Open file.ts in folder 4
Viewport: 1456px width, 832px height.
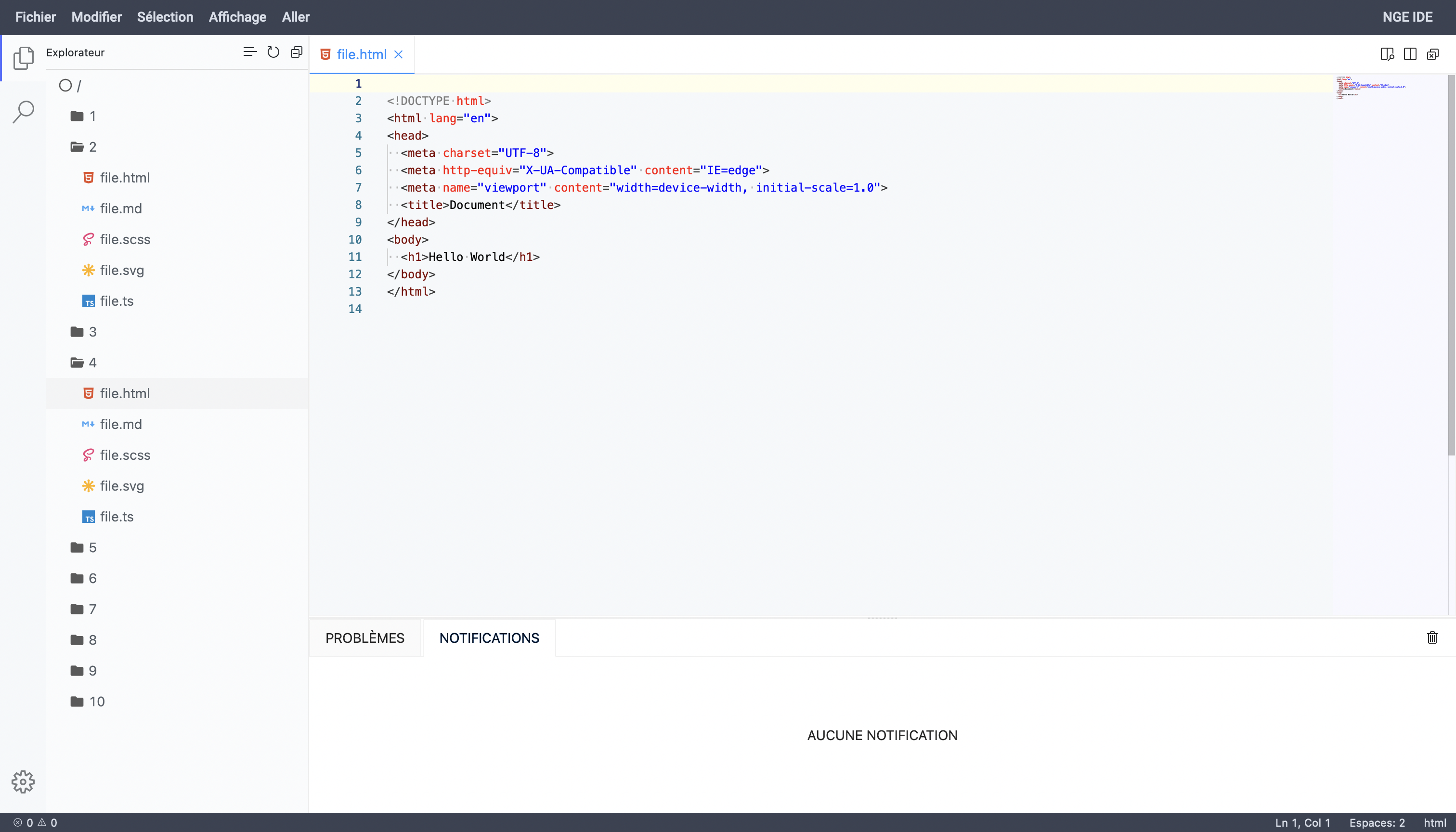(x=177, y=517)
